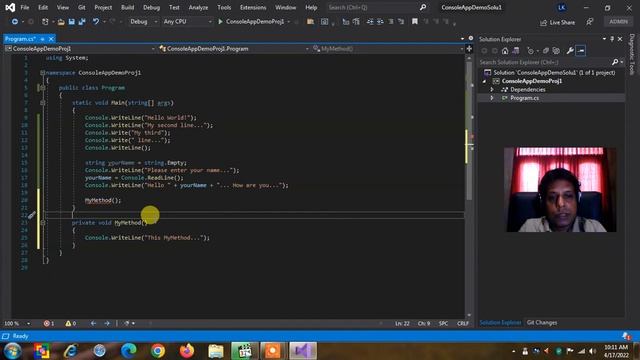Viewport: 640px width, 360px height.
Task: Collapse the MyMethod code block outline
Action: pyautogui.click(x=42, y=222)
